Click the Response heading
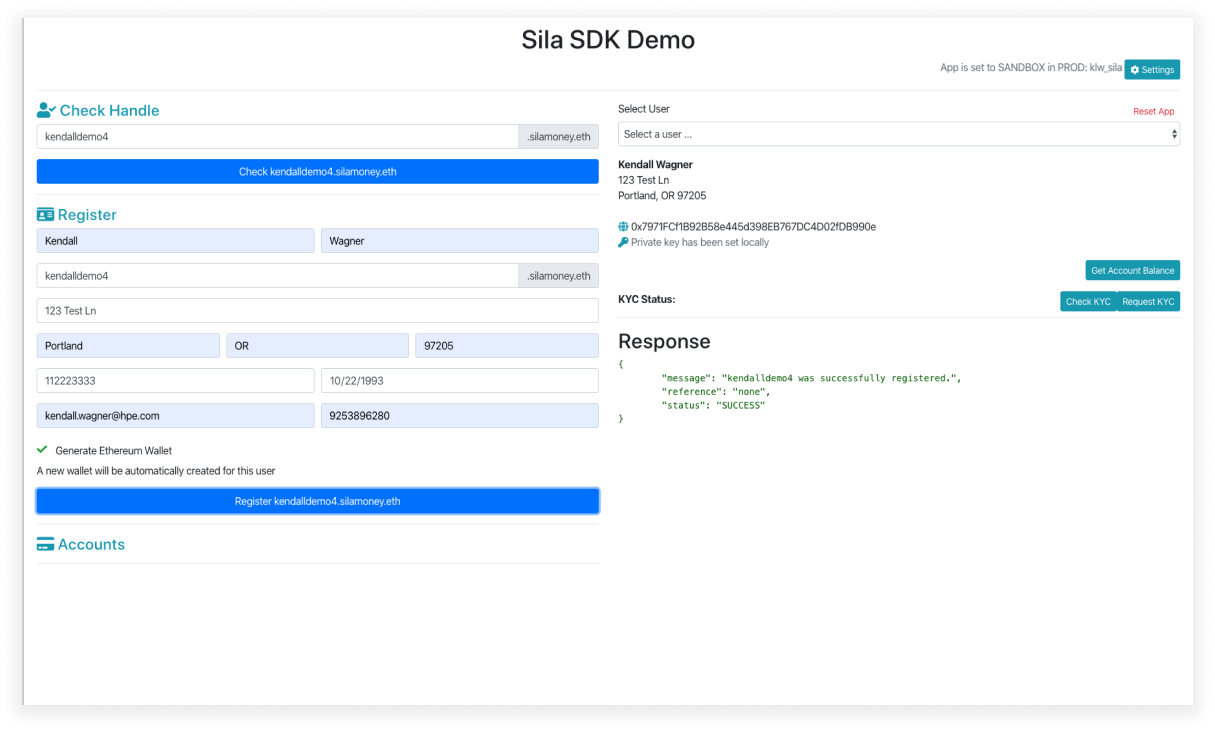The width and height of the screenshot is (1215, 731). pos(664,341)
